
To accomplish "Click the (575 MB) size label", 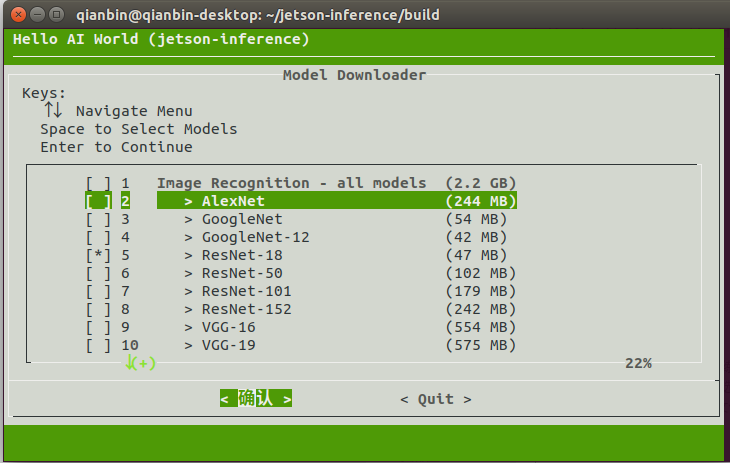I will (481, 346).
